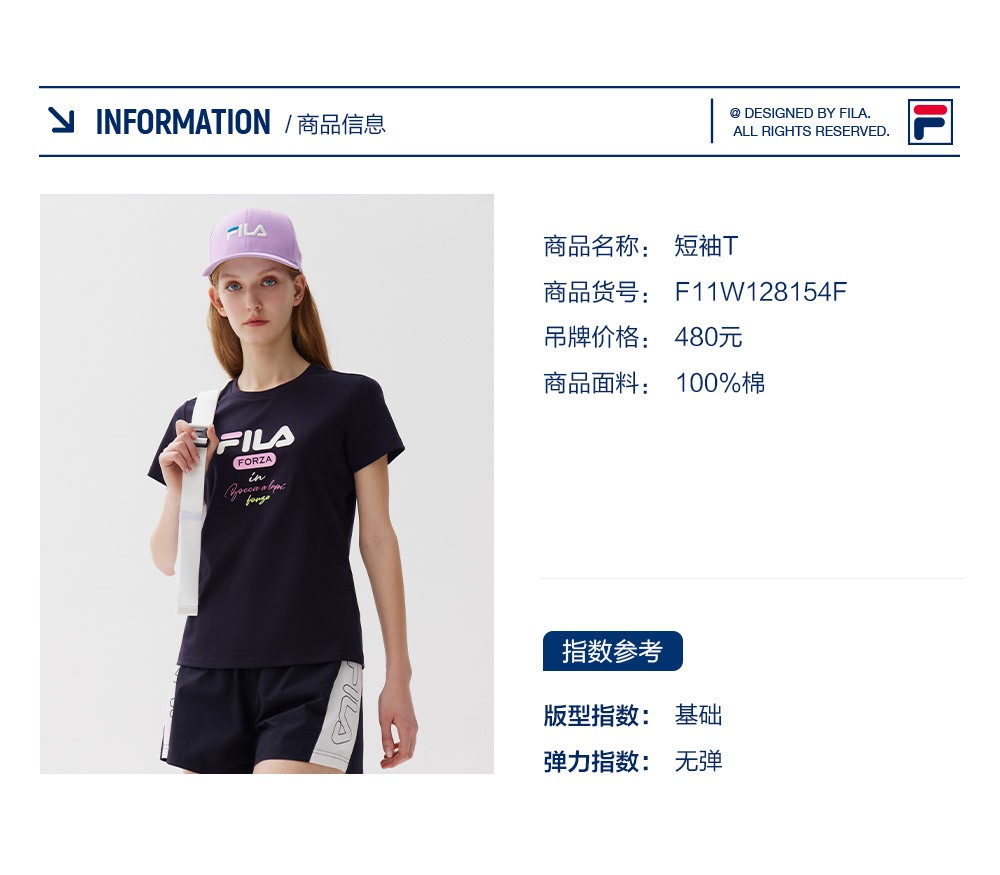Click the white bag strap in the photo
The image size is (1000, 875).
(191, 510)
